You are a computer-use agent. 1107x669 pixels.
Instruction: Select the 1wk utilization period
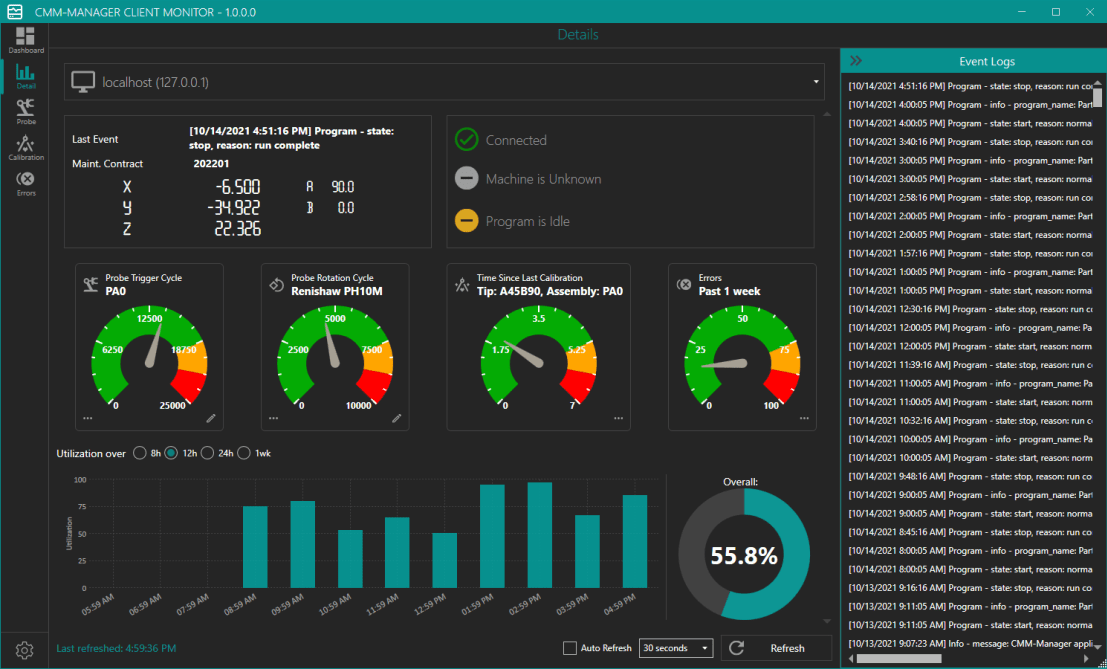pos(243,452)
